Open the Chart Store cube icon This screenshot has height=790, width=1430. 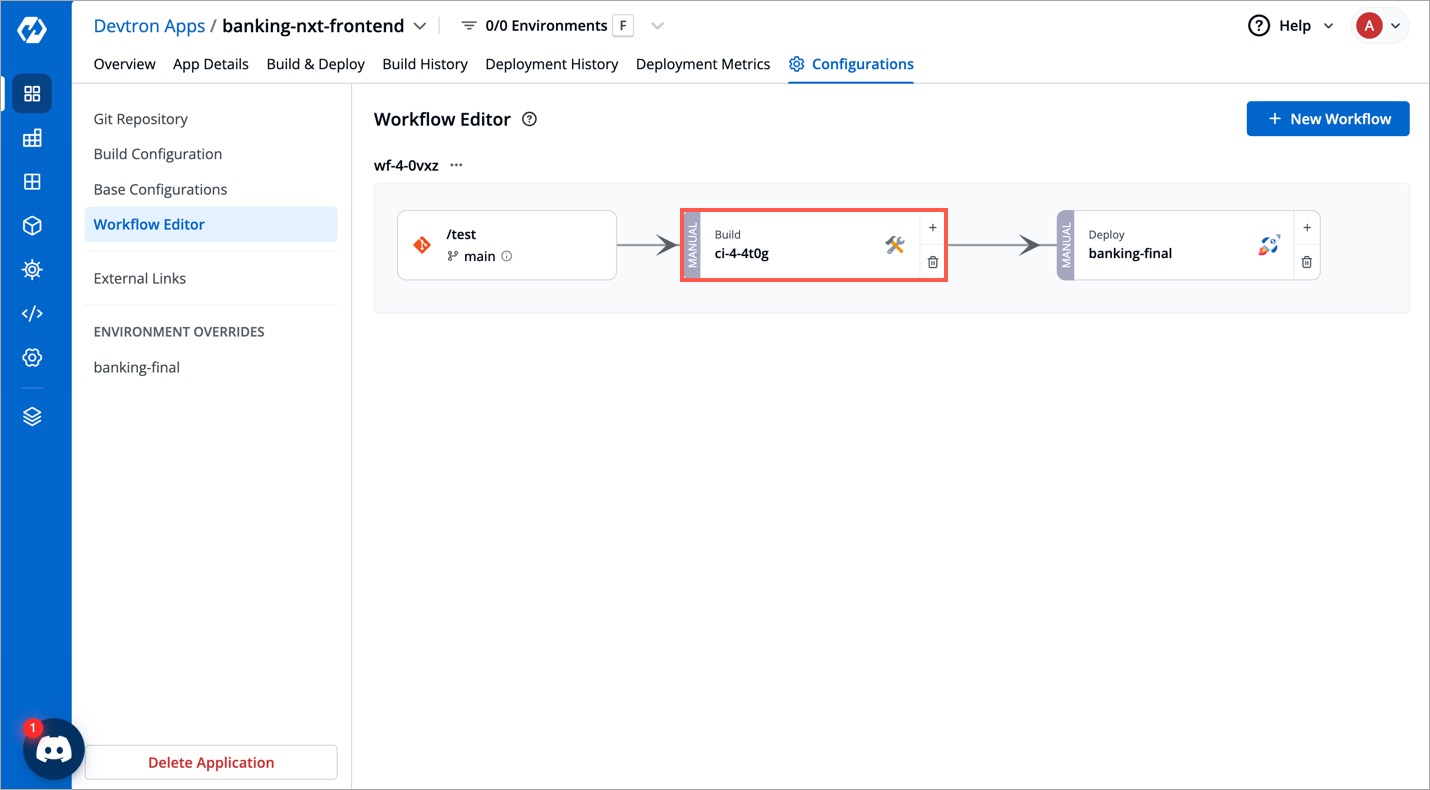point(32,225)
